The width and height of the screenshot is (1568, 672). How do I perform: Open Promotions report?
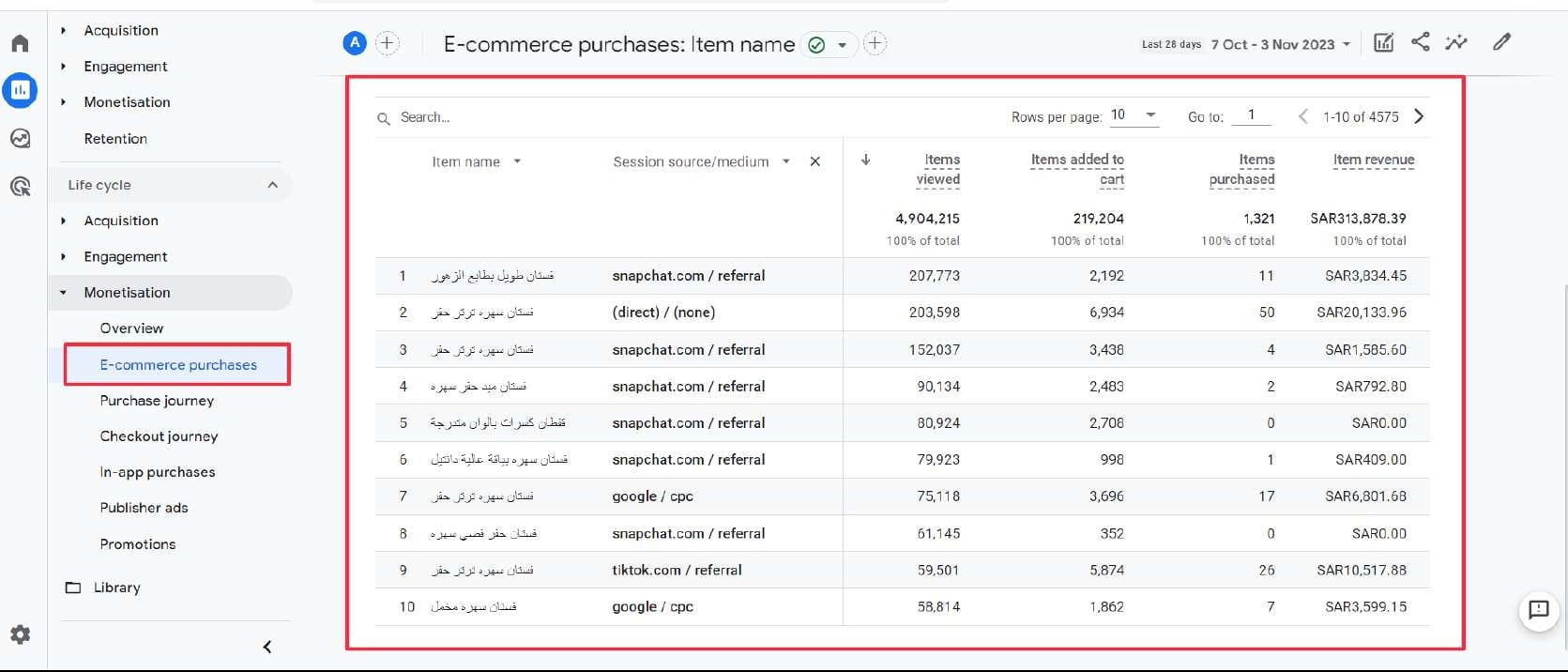coord(138,544)
